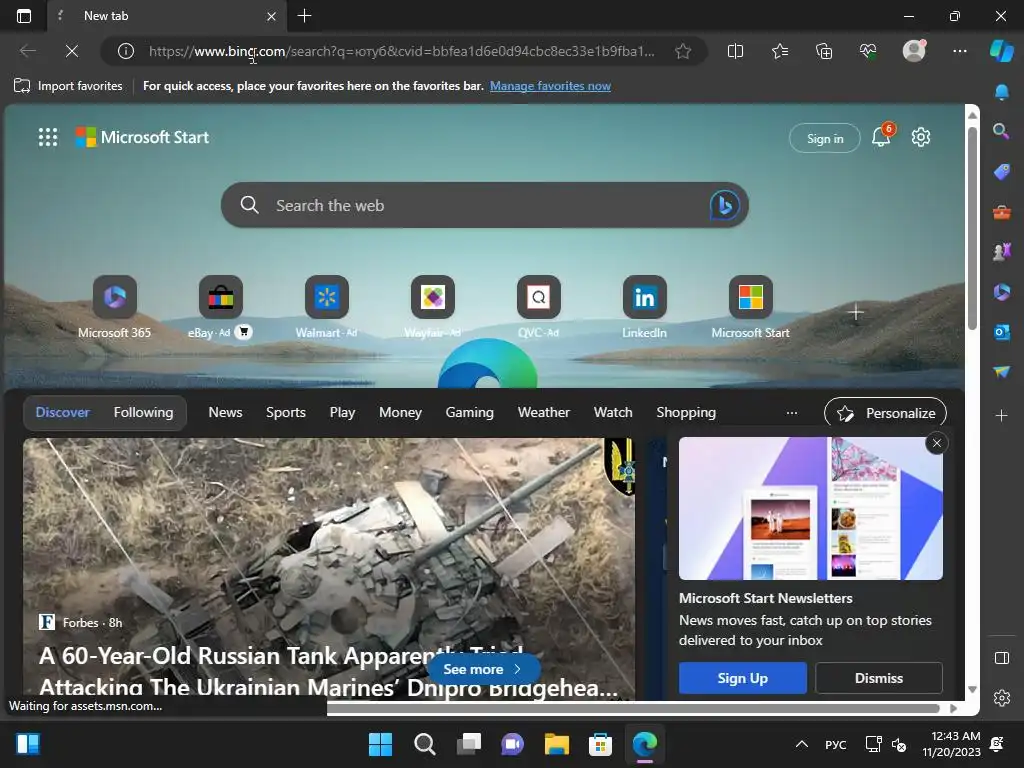
Task: Stop loading the page
Action: [x=72, y=51]
